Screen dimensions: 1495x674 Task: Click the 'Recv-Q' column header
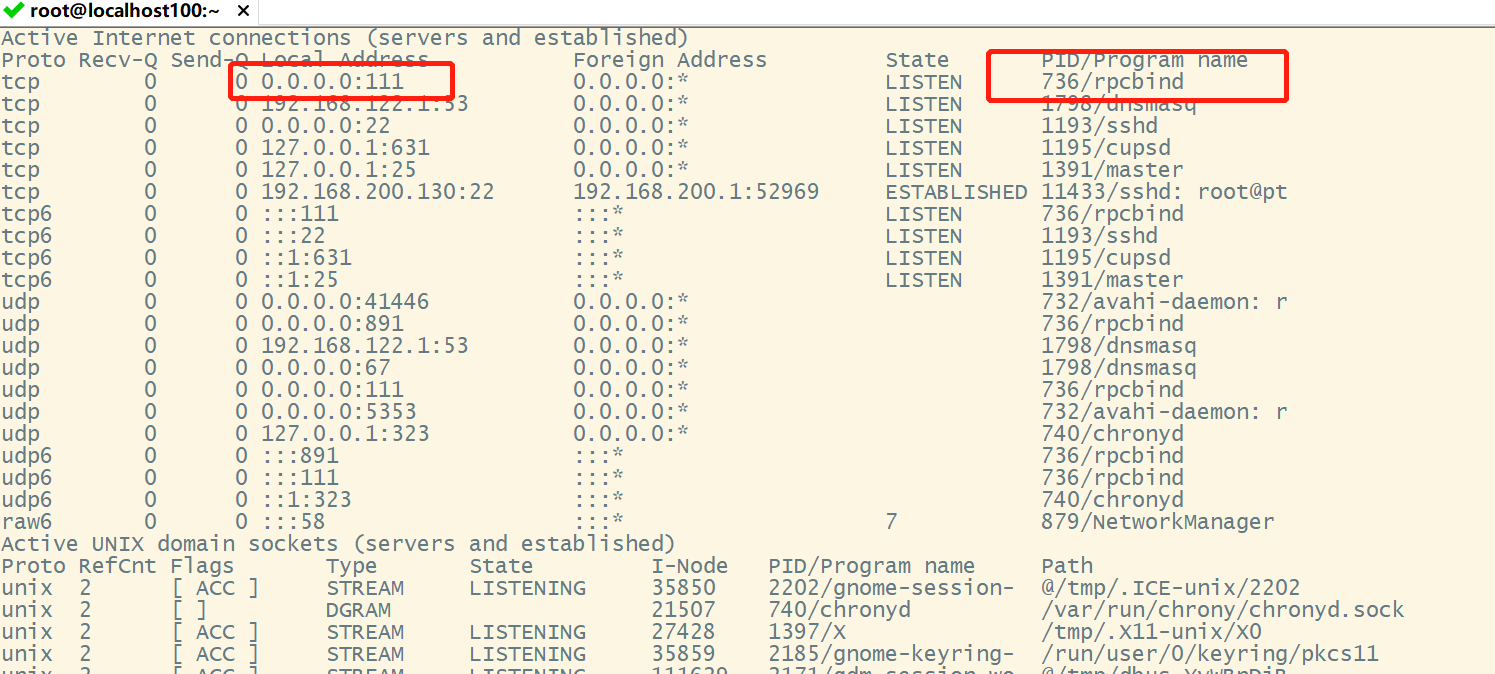pyautogui.click(x=118, y=60)
